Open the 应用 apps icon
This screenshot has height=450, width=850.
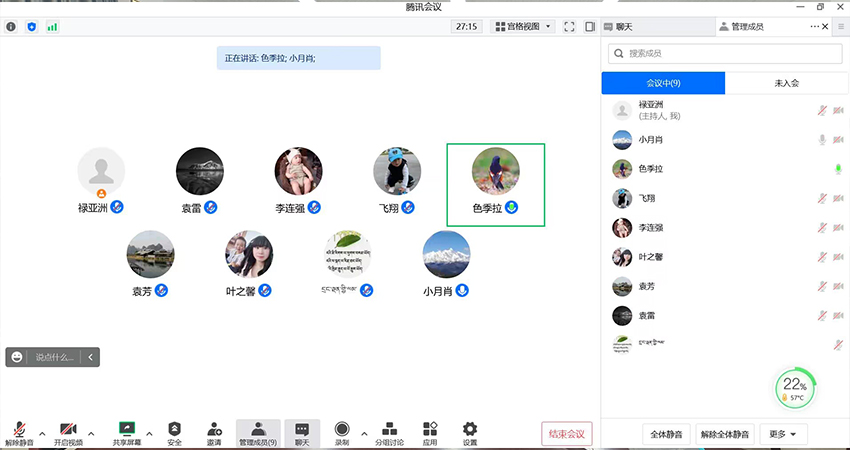click(x=430, y=428)
